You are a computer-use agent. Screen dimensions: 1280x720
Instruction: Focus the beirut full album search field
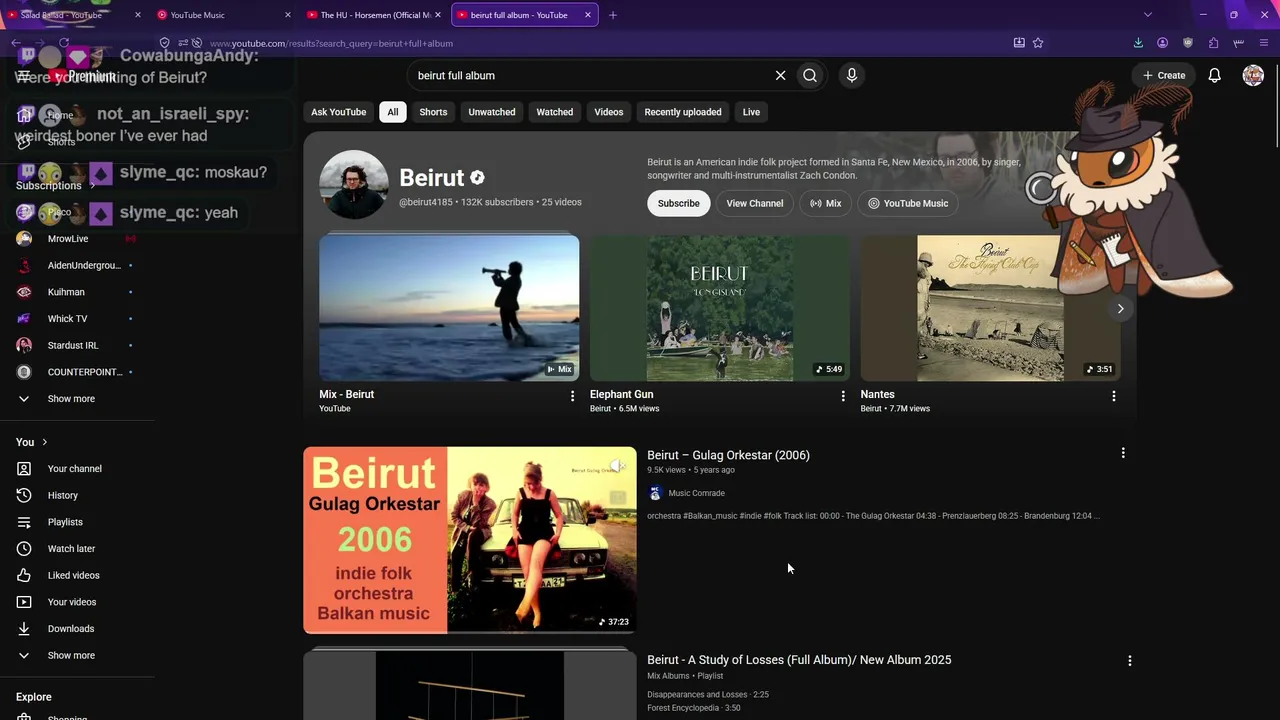click(590, 75)
